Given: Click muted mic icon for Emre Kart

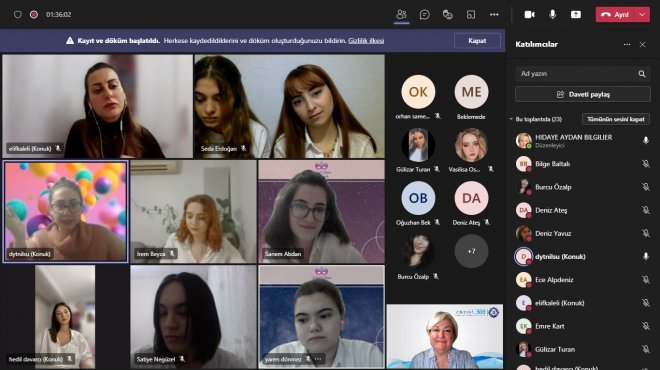Looking at the screenshot, I should pos(646,326).
